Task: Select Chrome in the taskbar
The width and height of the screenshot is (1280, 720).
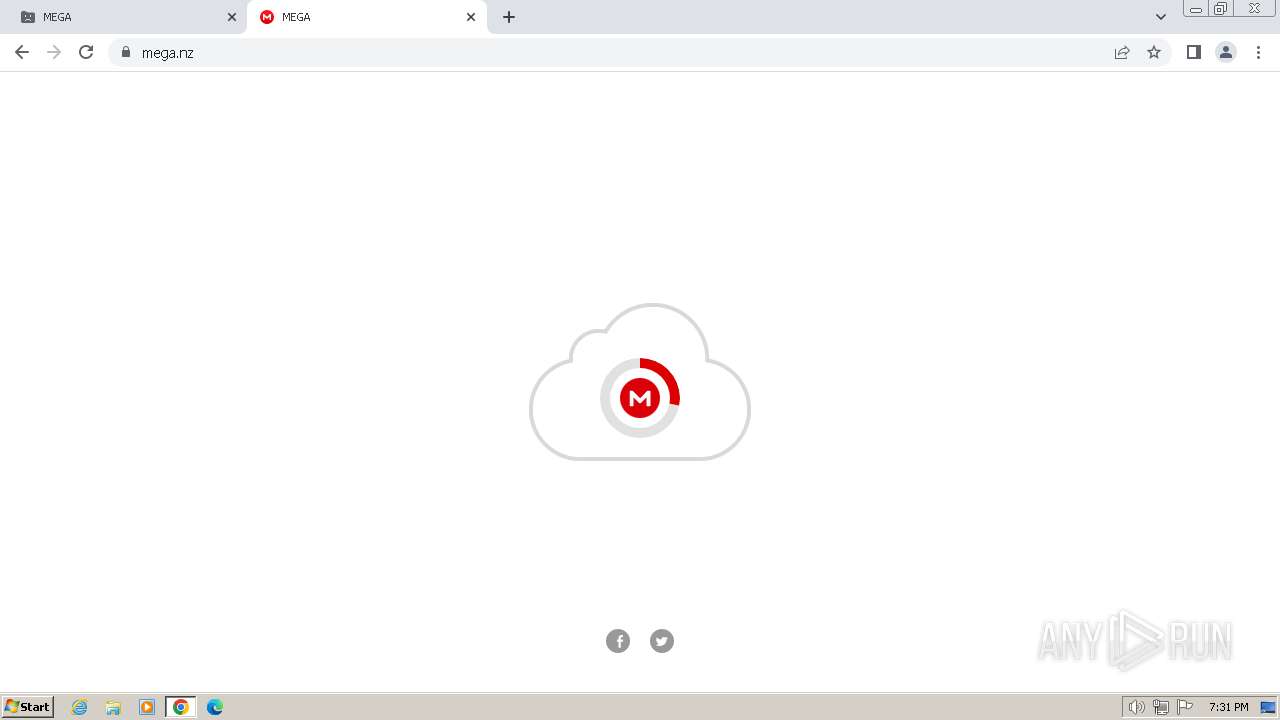Action: click(181, 707)
